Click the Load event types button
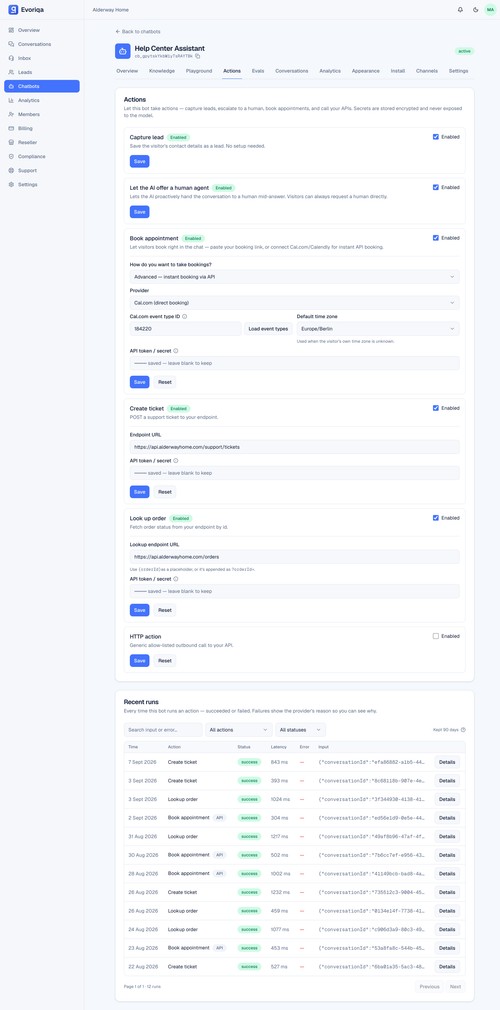500x1010 pixels. coord(269,329)
